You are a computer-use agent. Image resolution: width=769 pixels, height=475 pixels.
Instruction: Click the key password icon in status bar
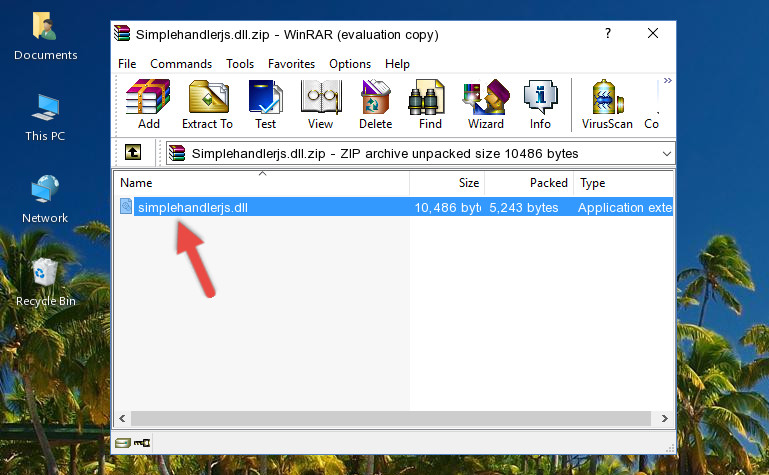click(x=142, y=443)
